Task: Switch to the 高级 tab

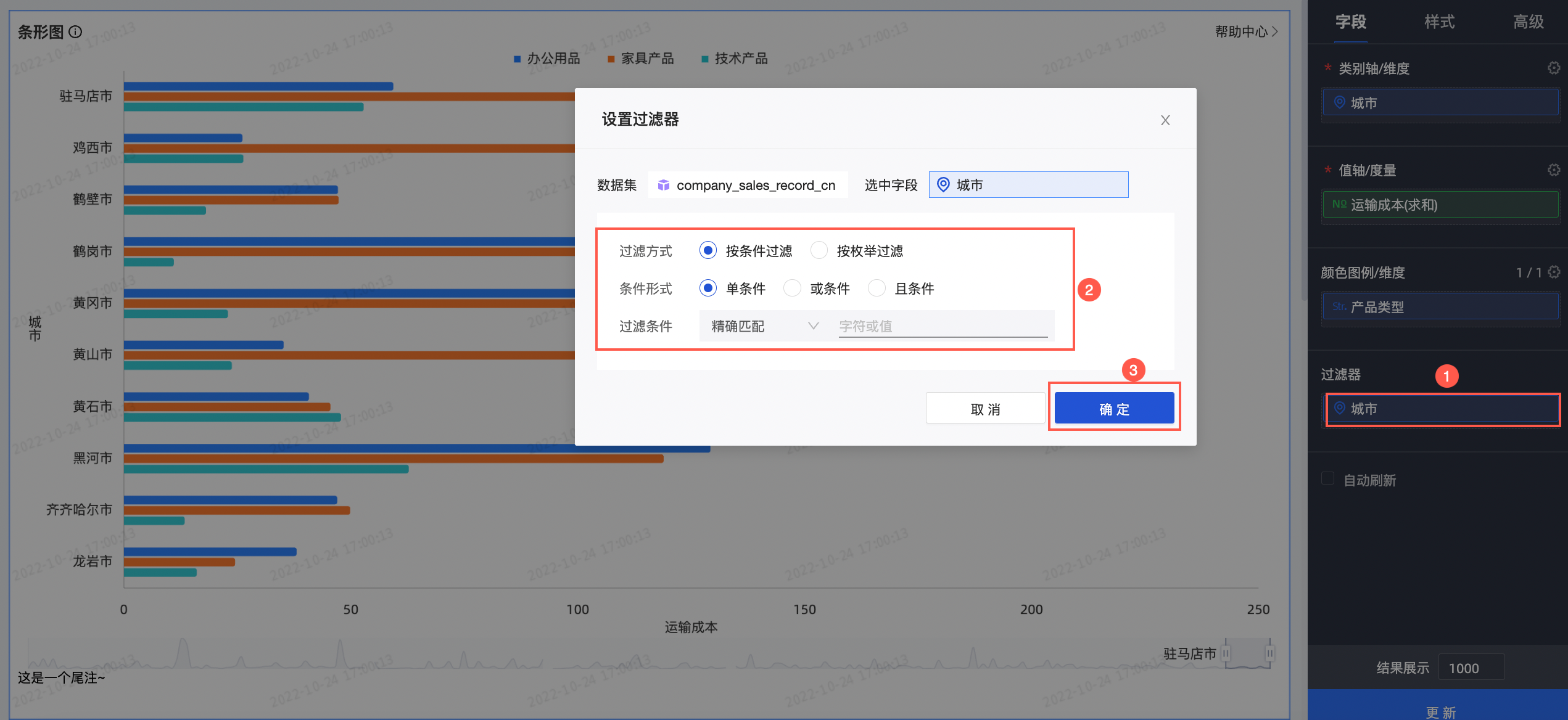Action: (x=1528, y=22)
